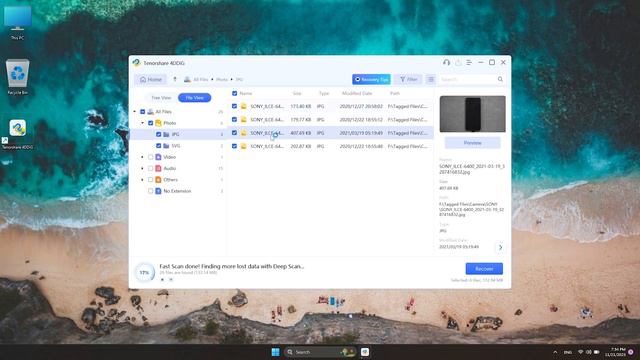Uncheck the JPG checkbox in tree

(x=158, y=134)
